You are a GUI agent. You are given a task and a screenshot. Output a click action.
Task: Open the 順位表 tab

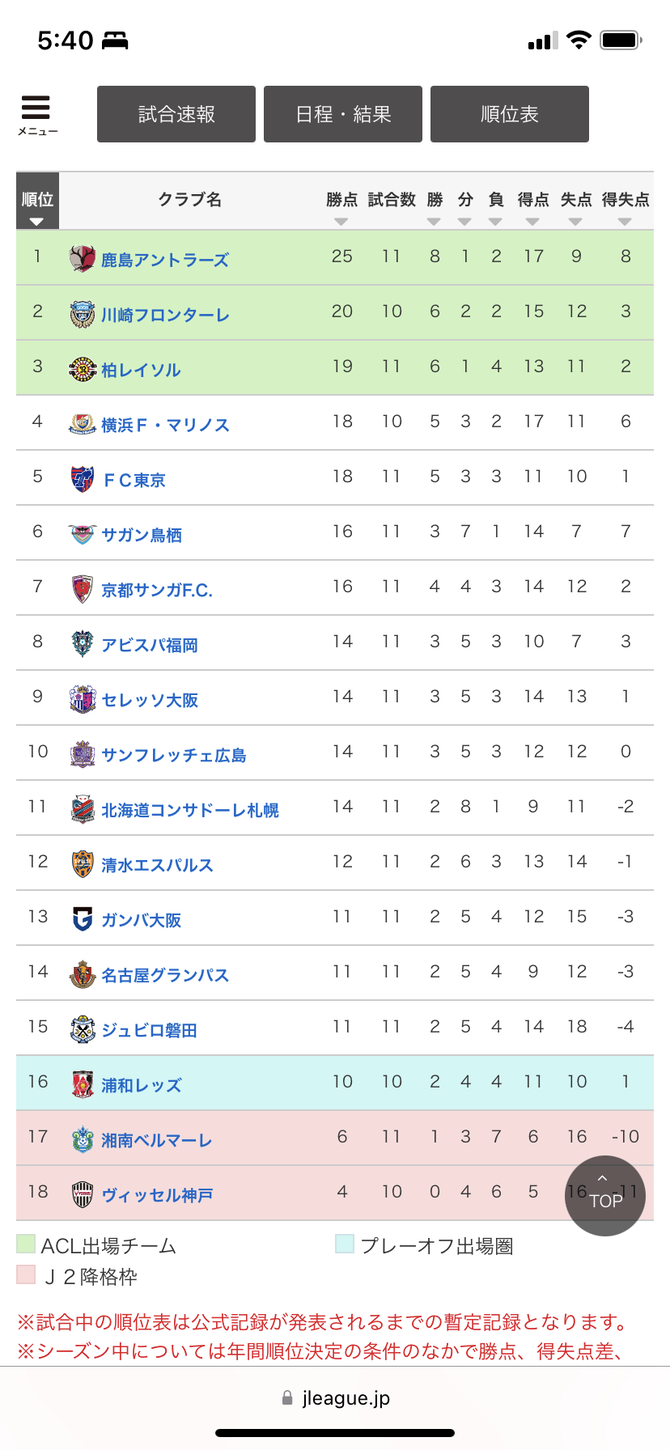coord(510,114)
